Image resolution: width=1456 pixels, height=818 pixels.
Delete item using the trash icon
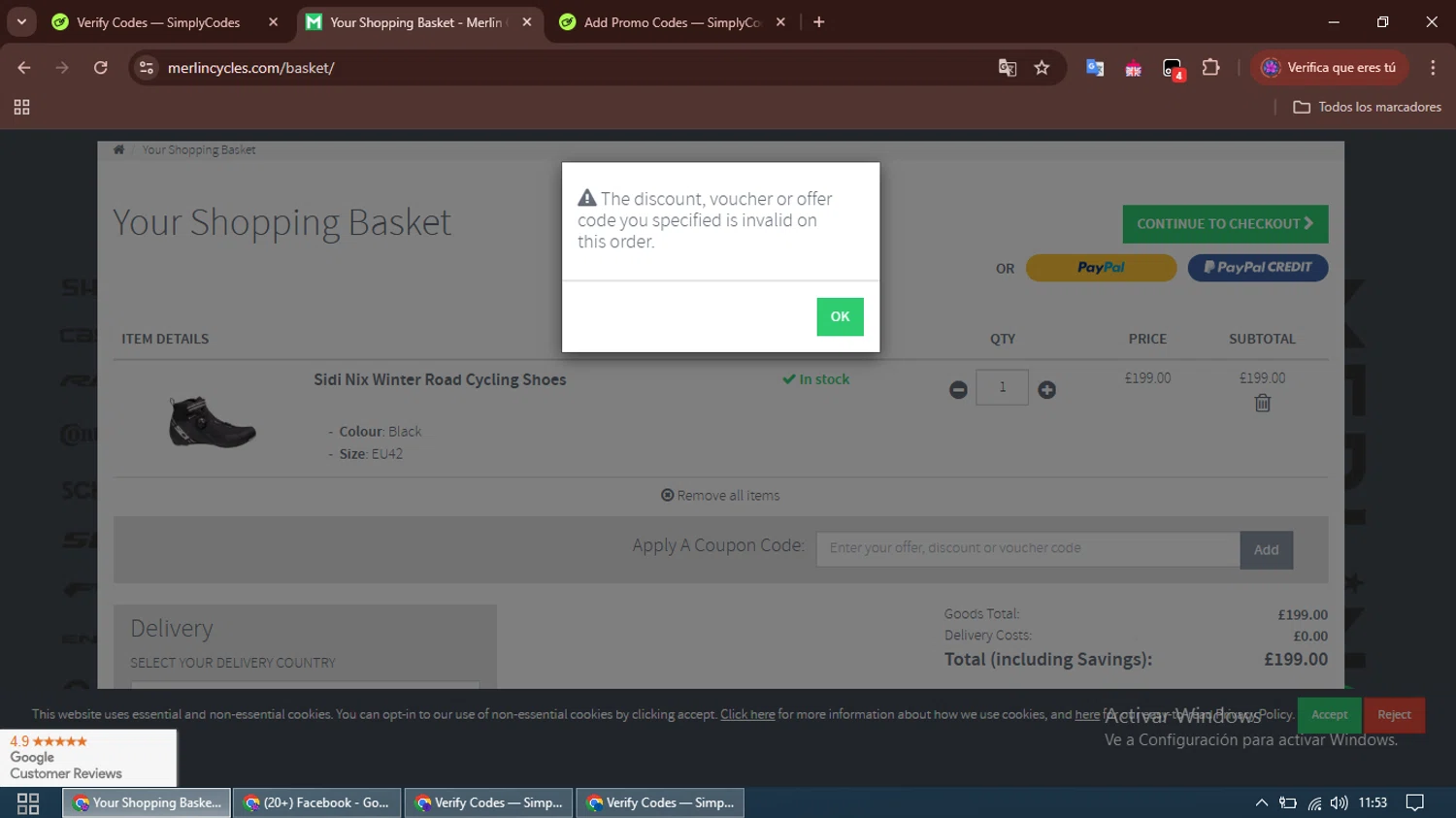(1262, 403)
